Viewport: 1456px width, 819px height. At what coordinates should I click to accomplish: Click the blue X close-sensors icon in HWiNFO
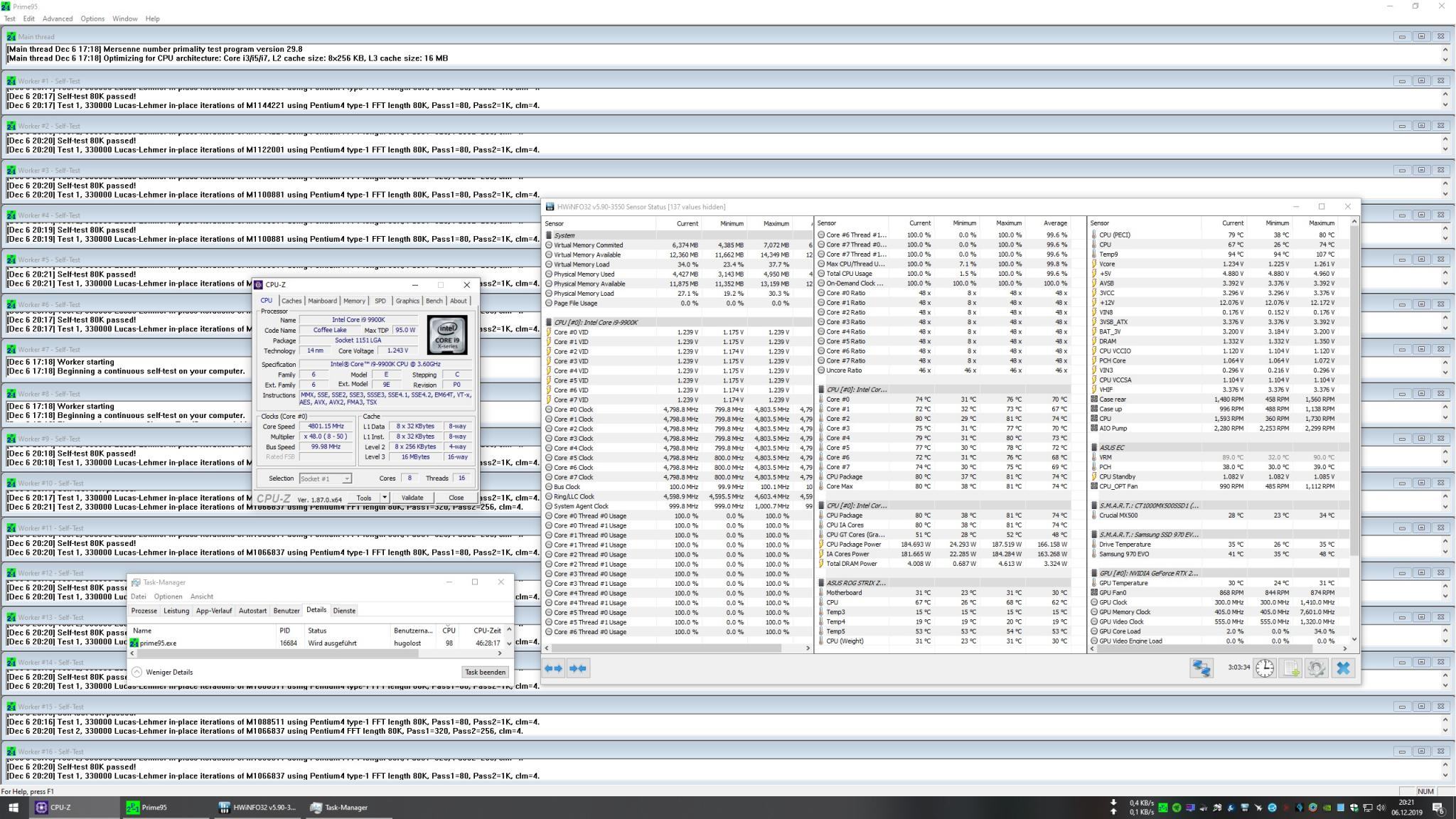point(1343,668)
